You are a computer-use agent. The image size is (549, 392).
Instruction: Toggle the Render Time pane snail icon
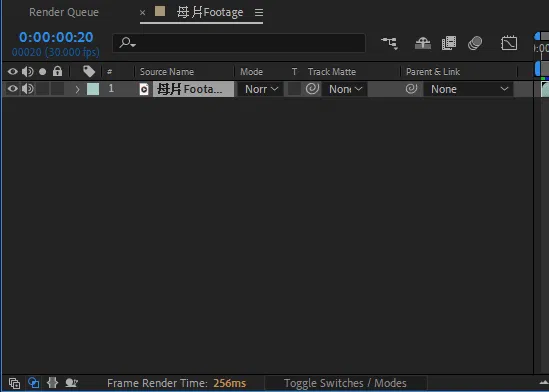[x=71, y=383]
